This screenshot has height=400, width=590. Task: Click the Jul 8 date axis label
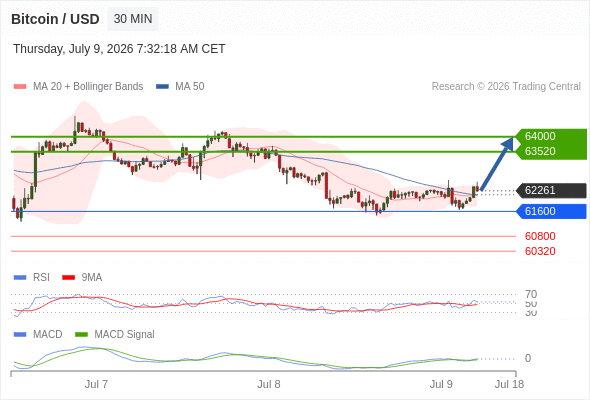coord(269,384)
